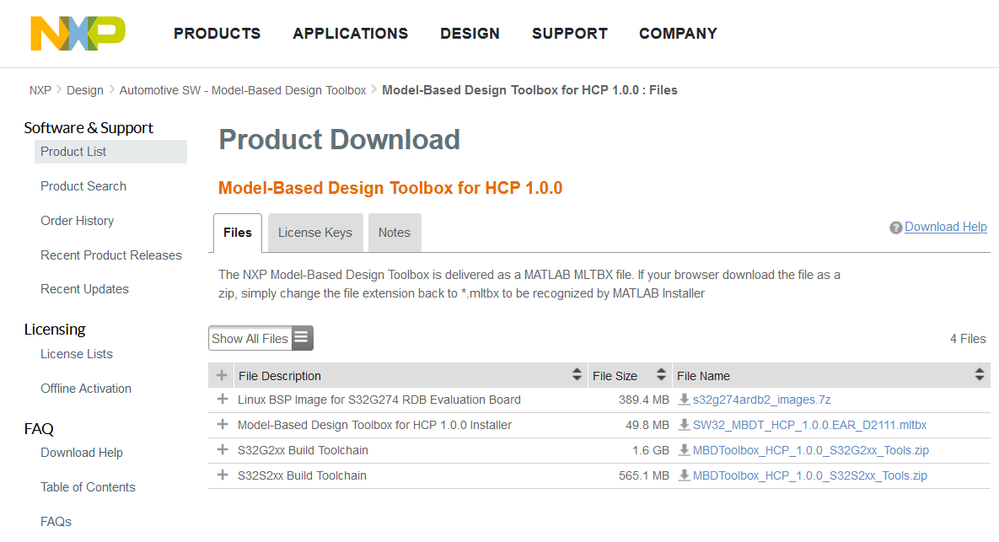This screenshot has height=542, width=999.
Task: Sort by File Size column arrows
Action: (x=661, y=374)
